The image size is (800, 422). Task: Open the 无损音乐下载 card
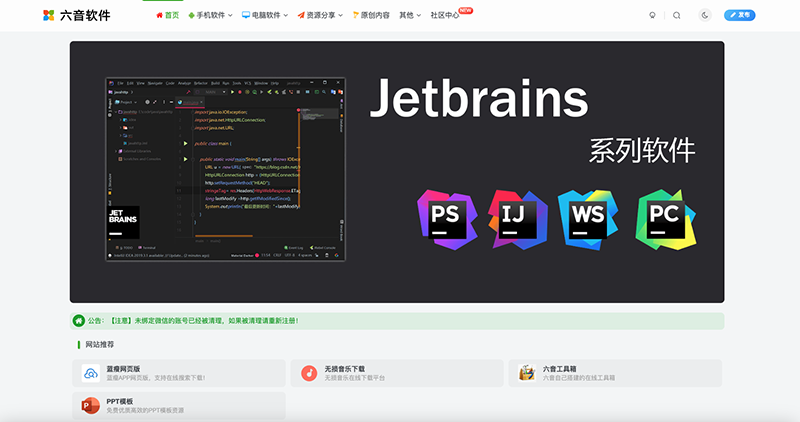point(397,373)
